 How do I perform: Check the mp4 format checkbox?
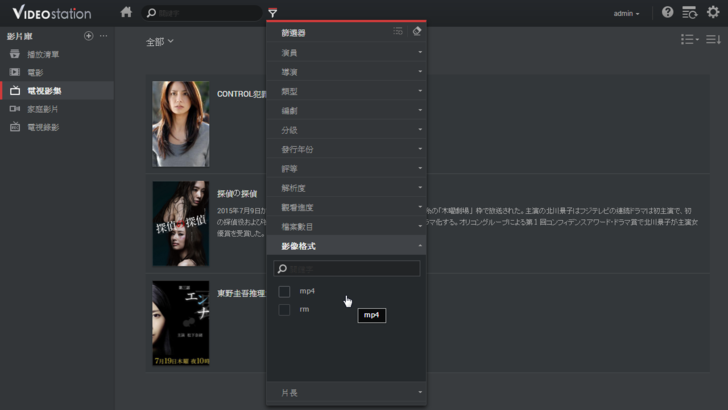(285, 291)
